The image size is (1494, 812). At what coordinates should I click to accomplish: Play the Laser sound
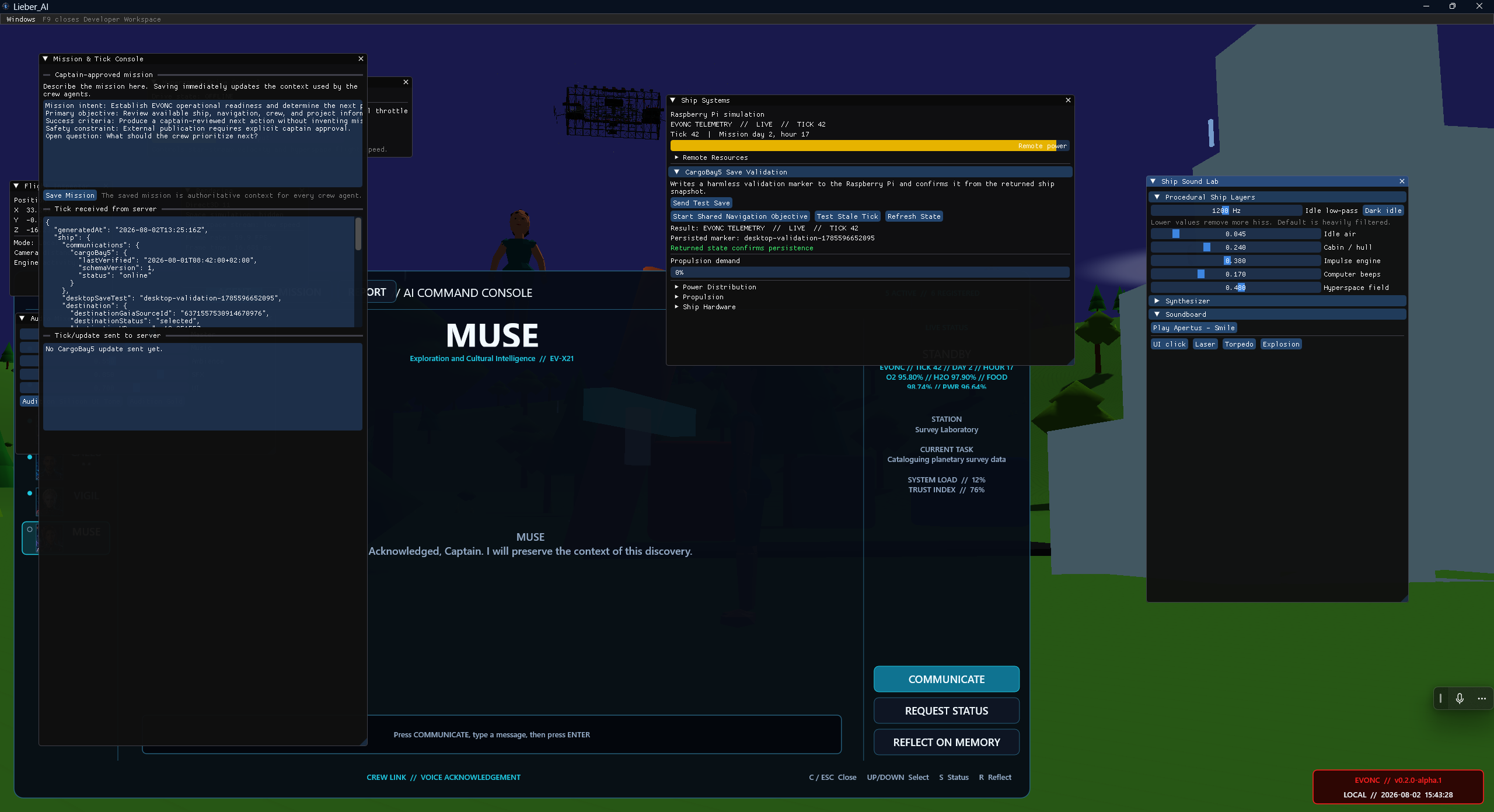[1205, 344]
